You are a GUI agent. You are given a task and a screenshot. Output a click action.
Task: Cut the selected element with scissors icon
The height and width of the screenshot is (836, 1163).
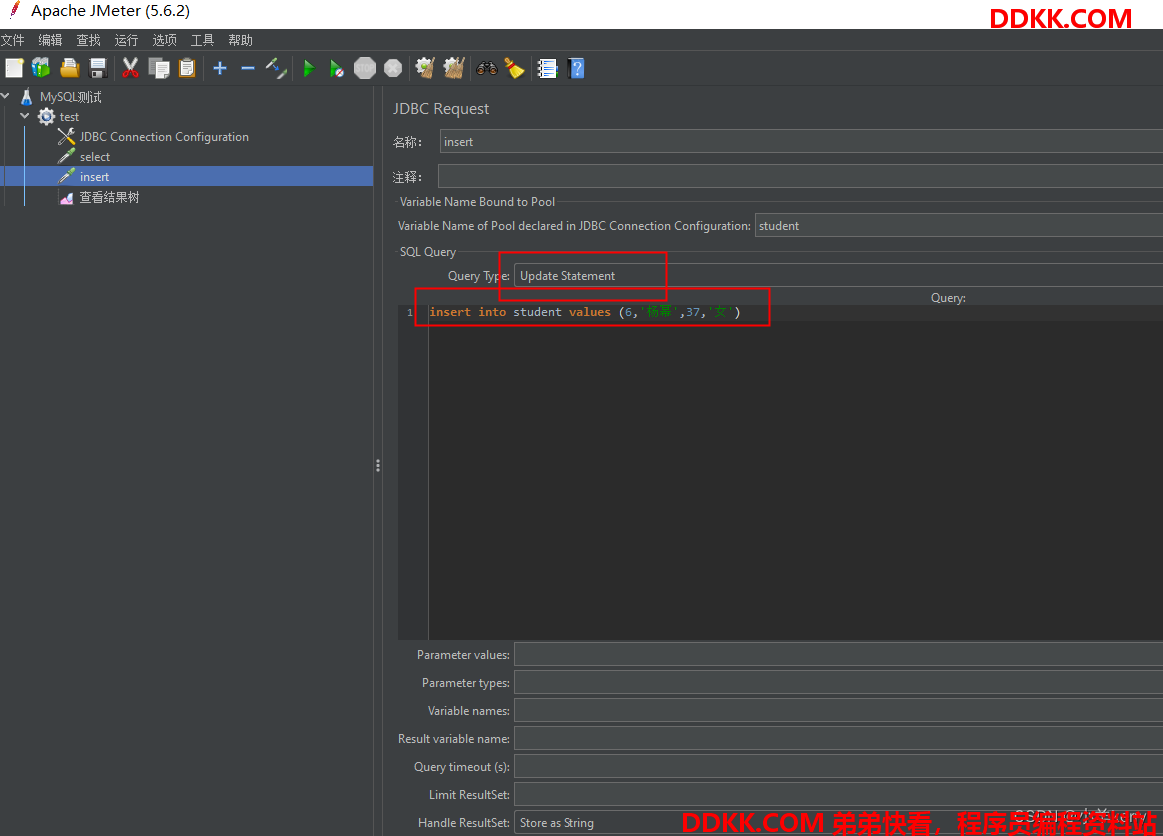131,68
